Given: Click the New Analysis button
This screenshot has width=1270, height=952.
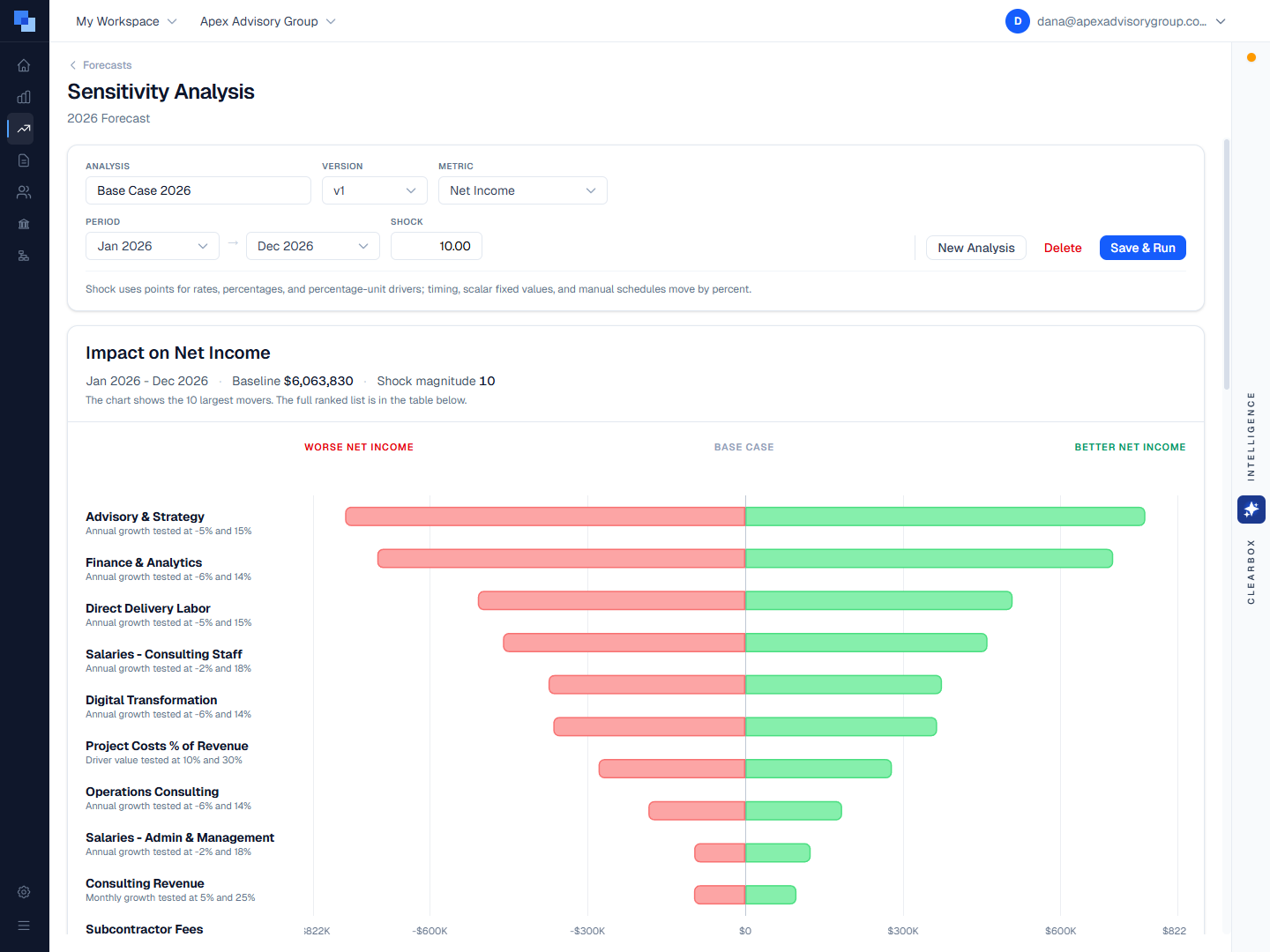Looking at the screenshot, I should point(976,248).
